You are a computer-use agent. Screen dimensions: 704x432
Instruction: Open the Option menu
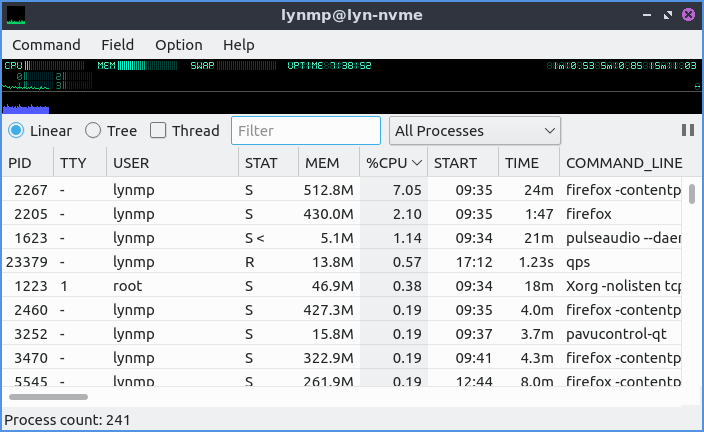(178, 45)
